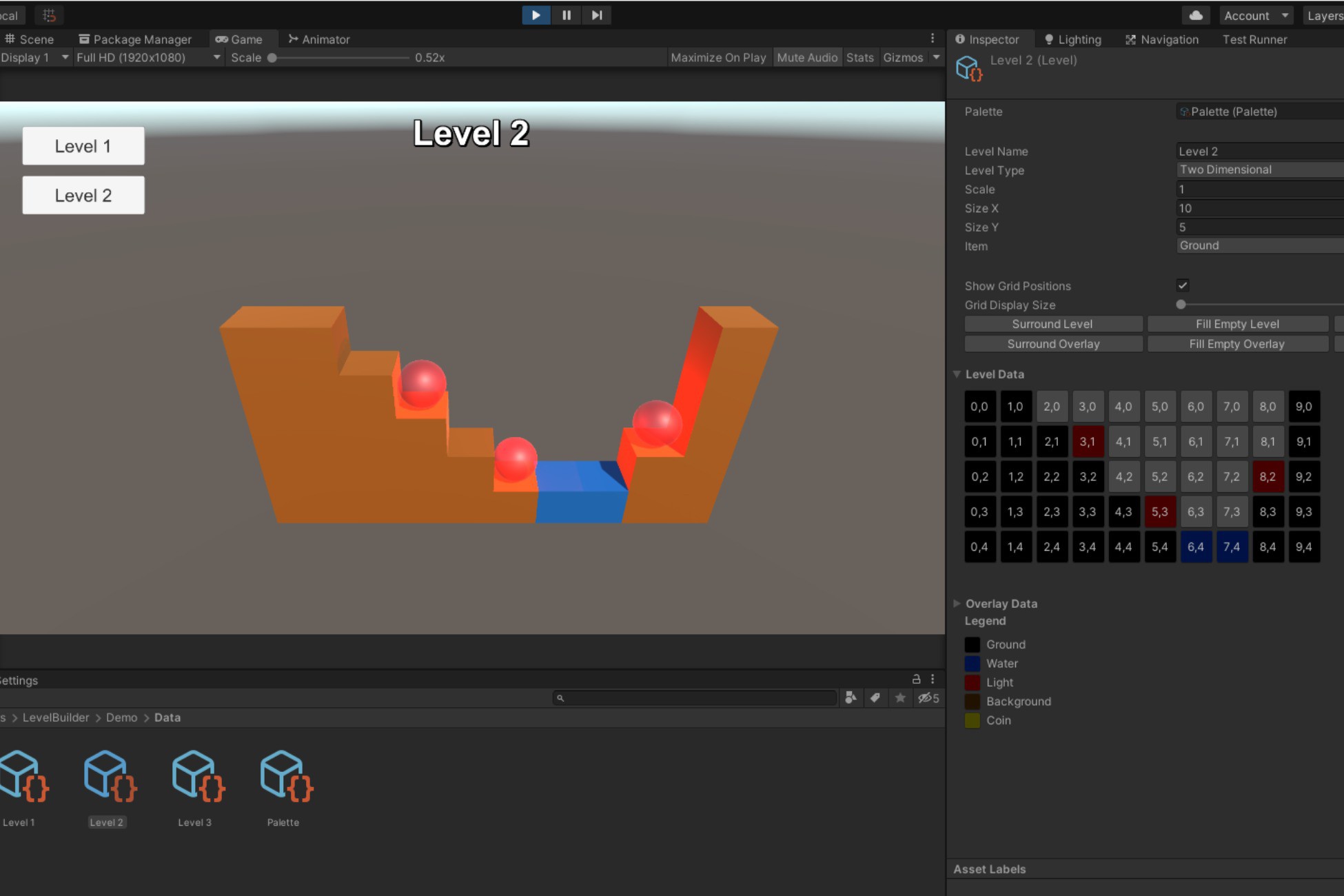This screenshot has width=1344, height=896.
Task: Click the lock icon in the Project window
Action: [917, 679]
